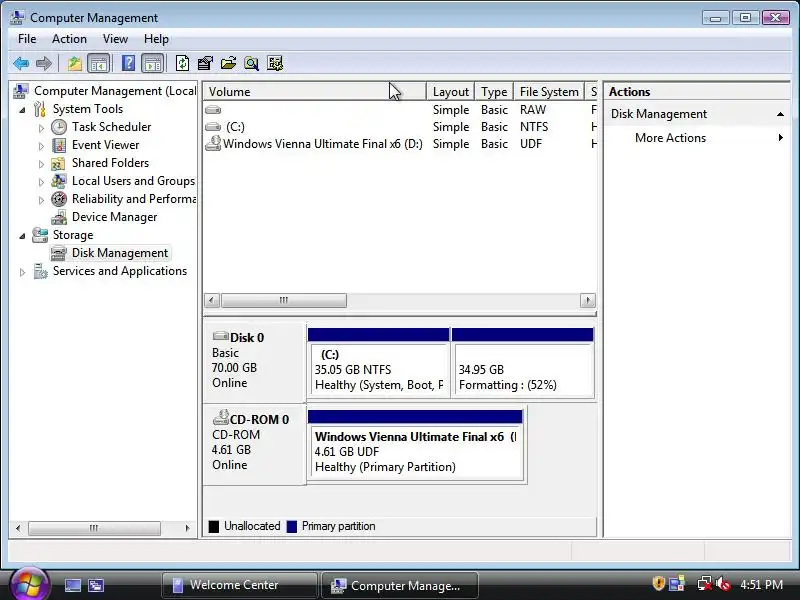Expand the Task Scheduler node arrow
The height and width of the screenshot is (600, 800).
point(41,128)
